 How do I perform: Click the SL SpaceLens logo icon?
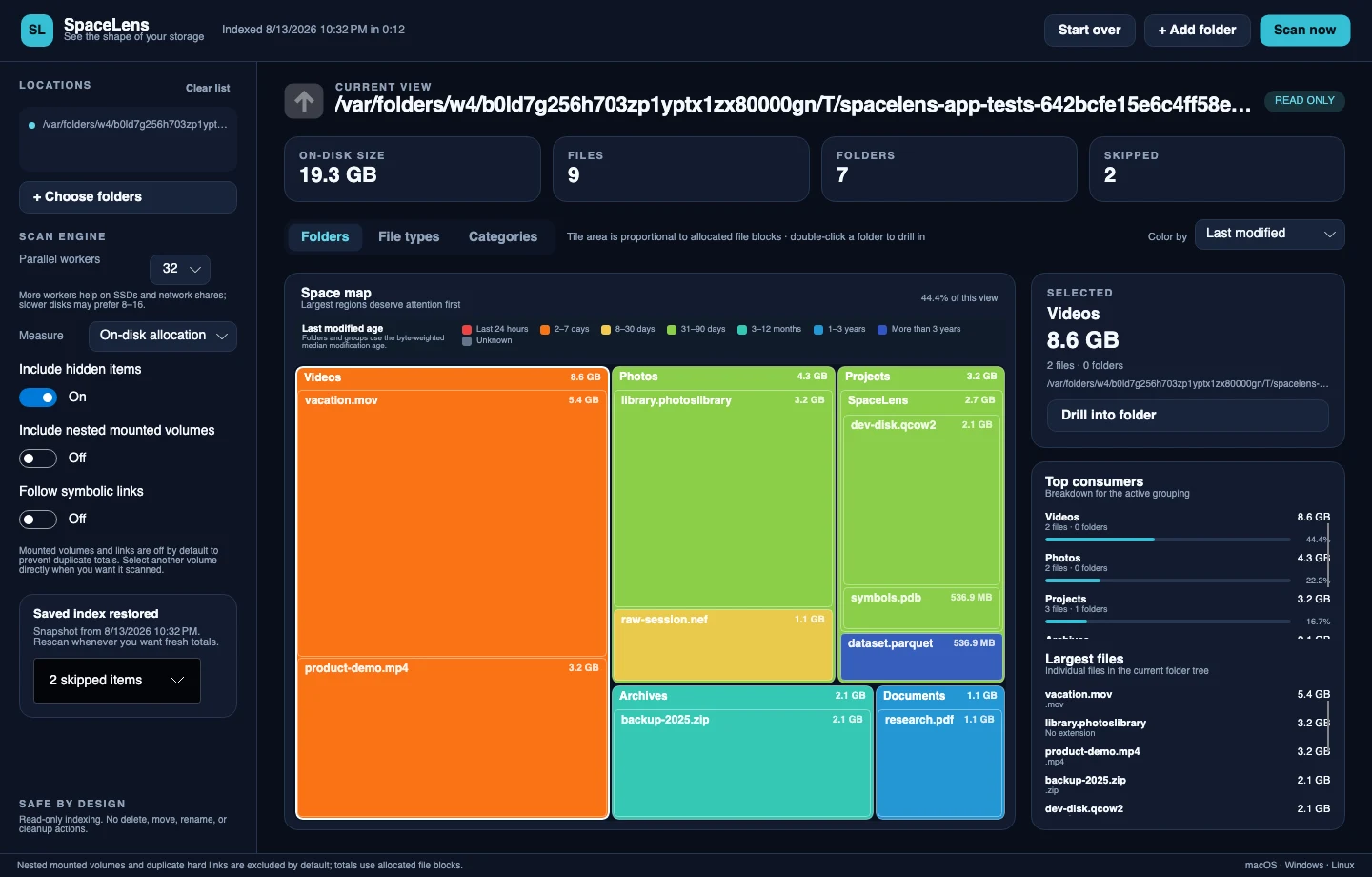(37, 30)
